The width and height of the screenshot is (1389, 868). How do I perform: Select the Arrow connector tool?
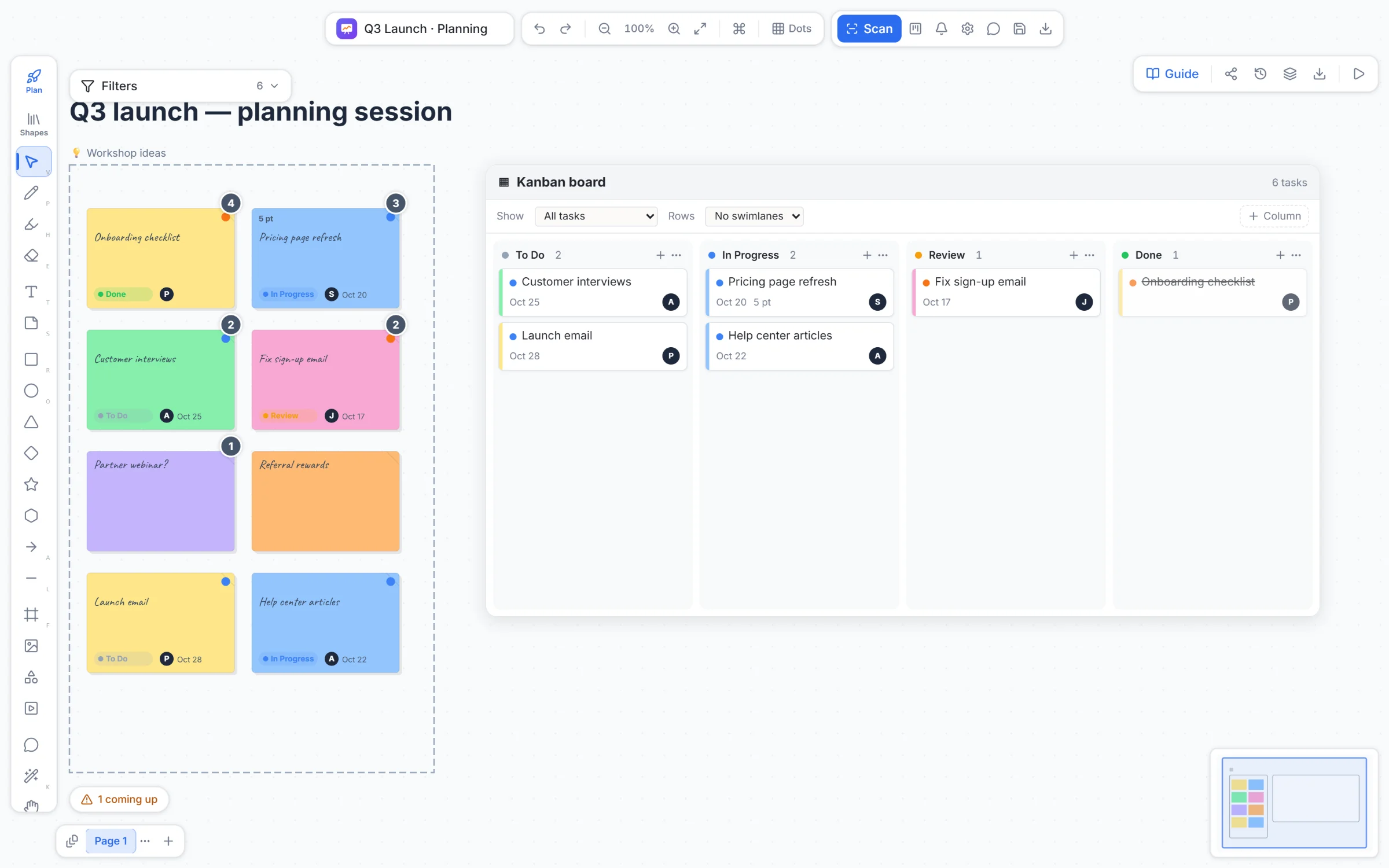31,547
